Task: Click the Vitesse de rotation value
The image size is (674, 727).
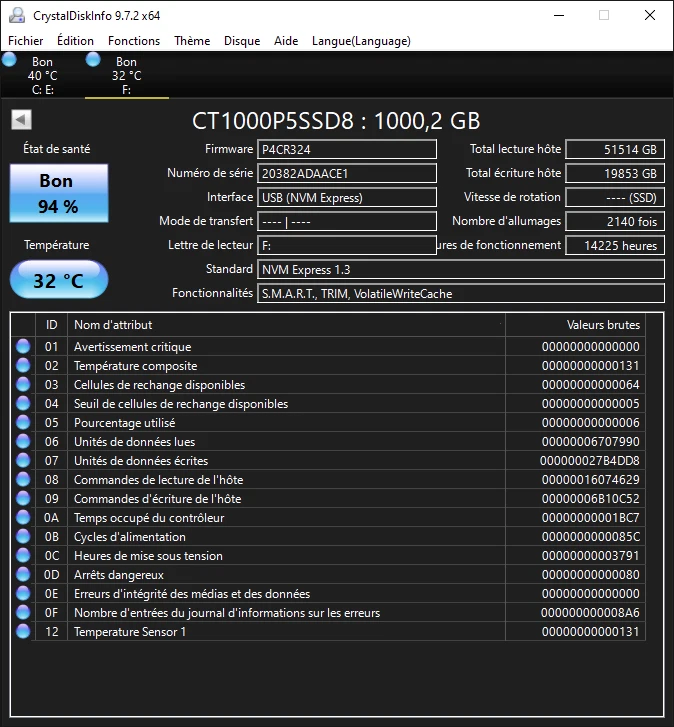Action: pos(615,198)
